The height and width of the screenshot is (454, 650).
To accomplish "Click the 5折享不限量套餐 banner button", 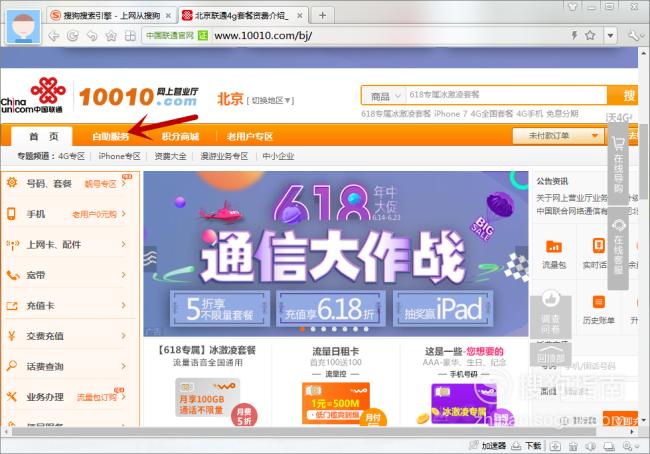I will (x=220, y=308).
